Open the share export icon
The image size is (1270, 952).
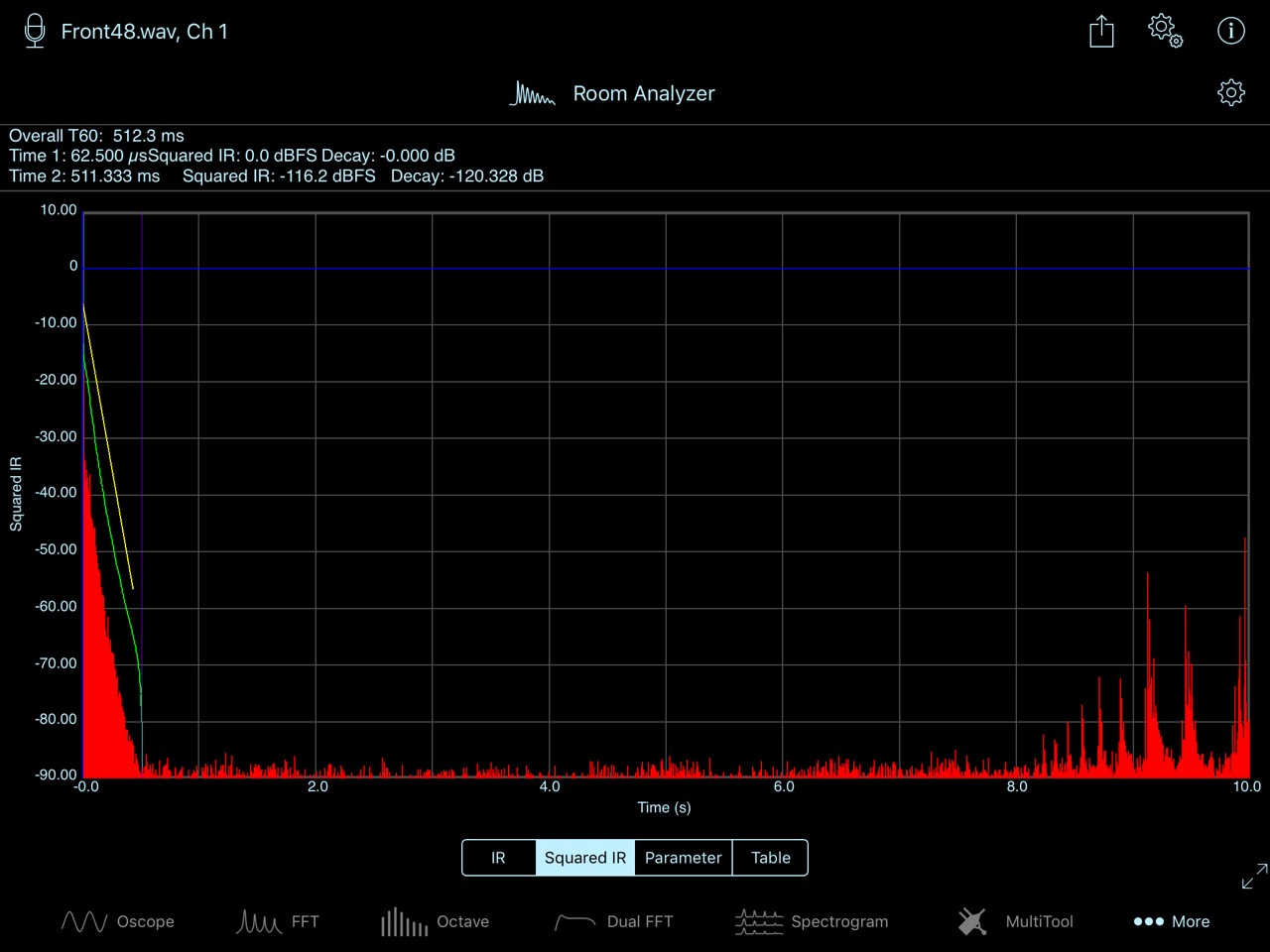[x=1101, y=31]
